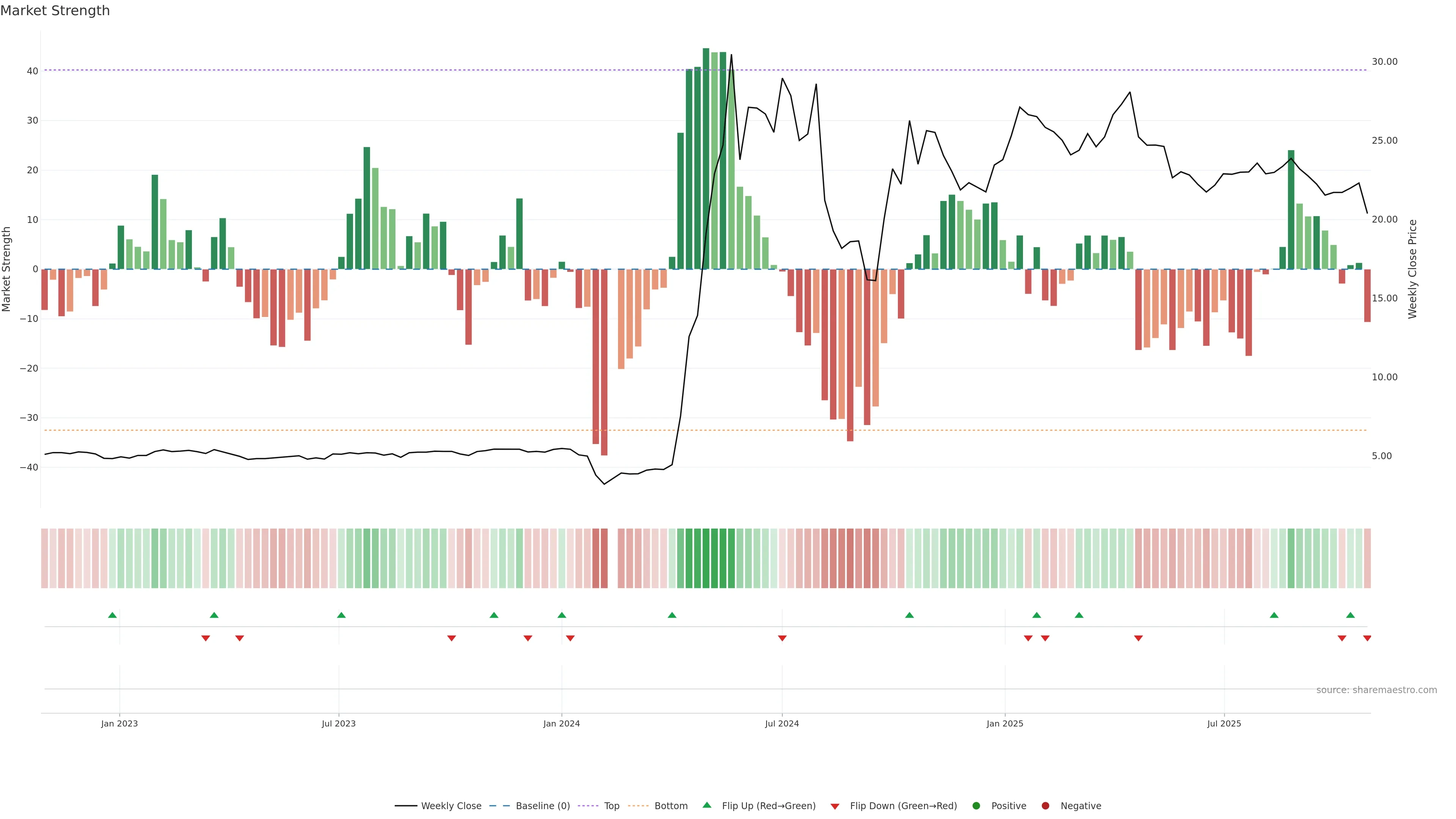Click the source: sharemaestro.com text
1456x819 pixels.
coord(1376,690)
